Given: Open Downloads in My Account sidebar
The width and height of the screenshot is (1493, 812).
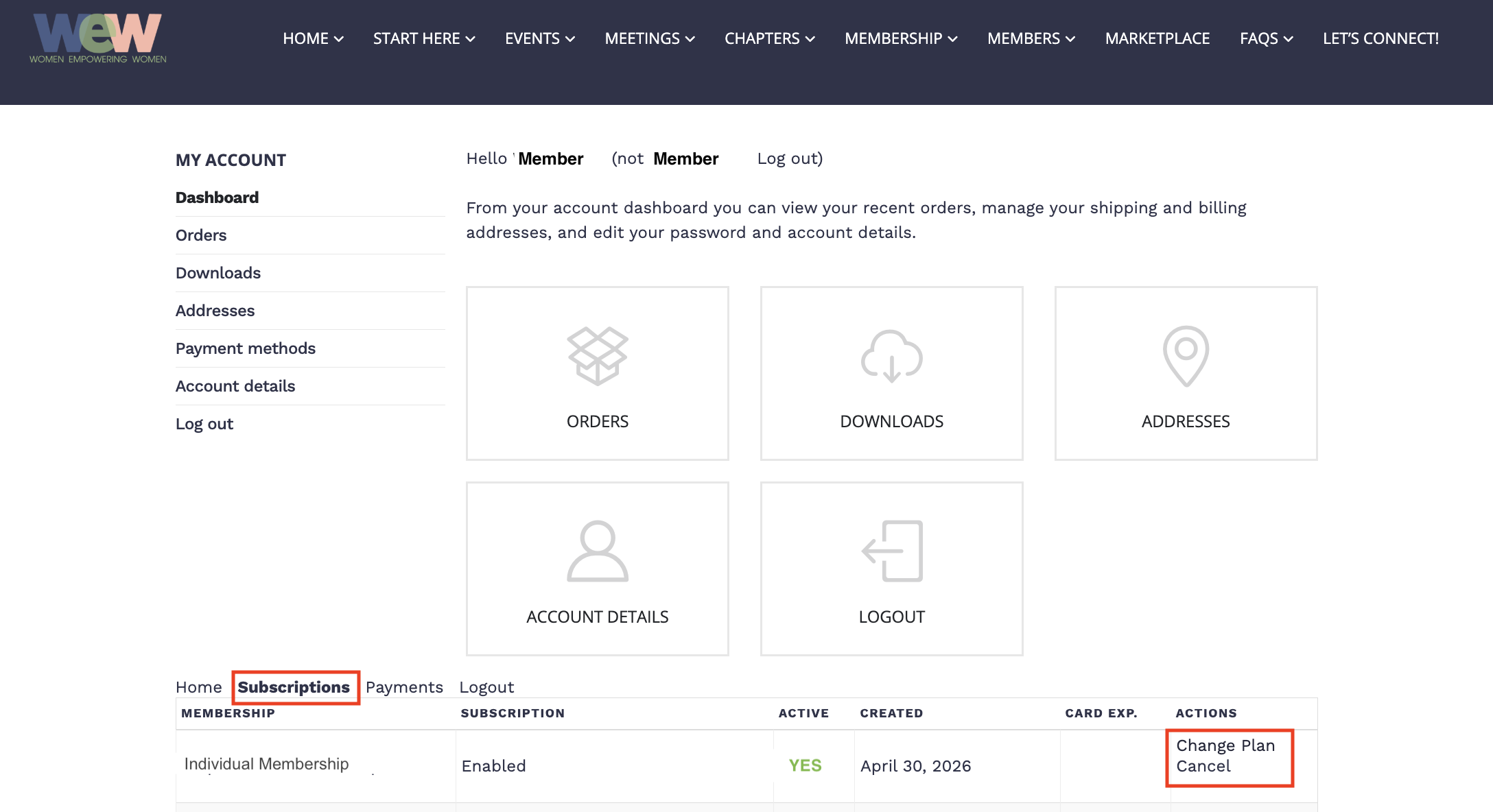Looking at the screenshot, I should tap(218, 273).
